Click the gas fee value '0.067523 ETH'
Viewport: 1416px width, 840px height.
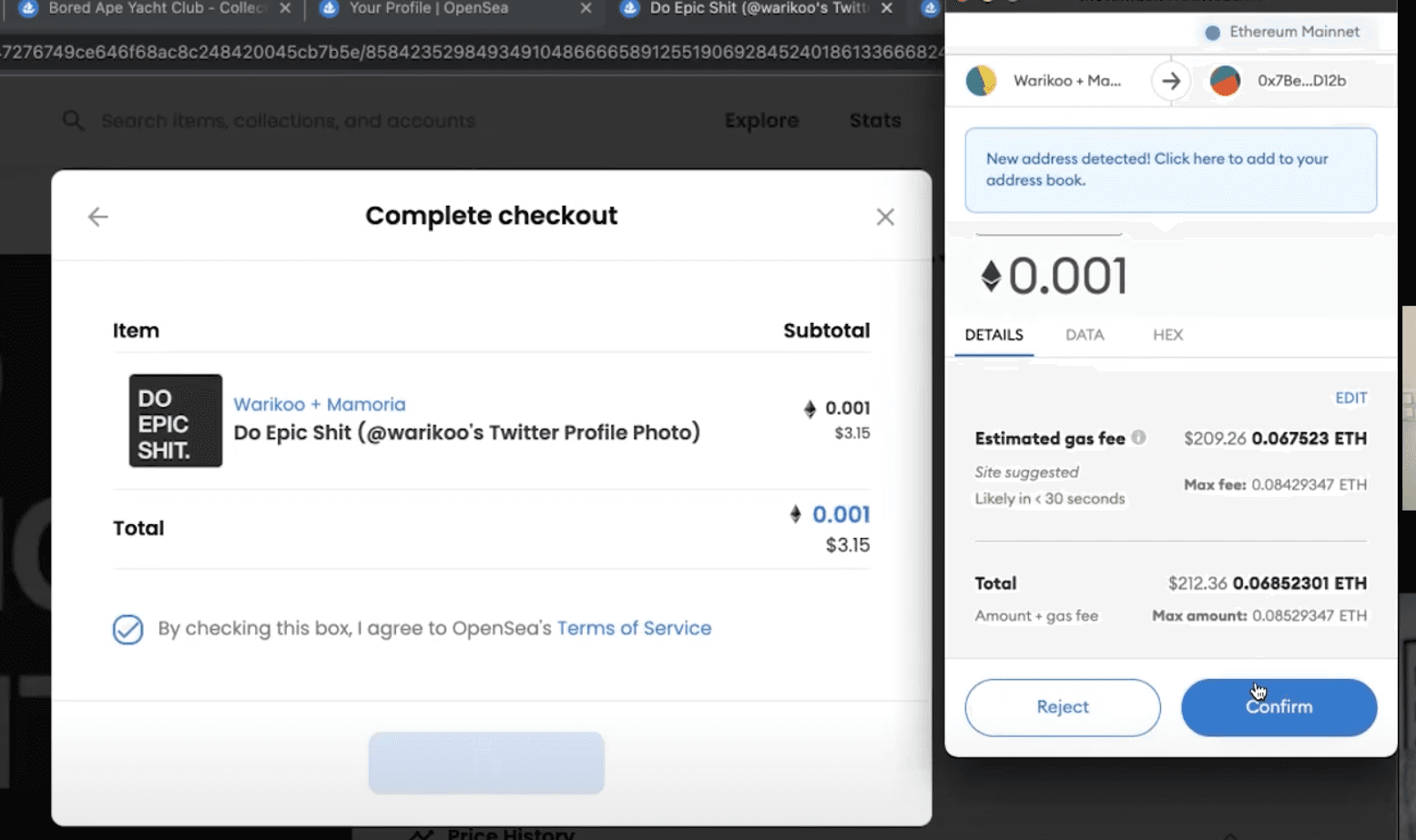(x=1309, y=439)
